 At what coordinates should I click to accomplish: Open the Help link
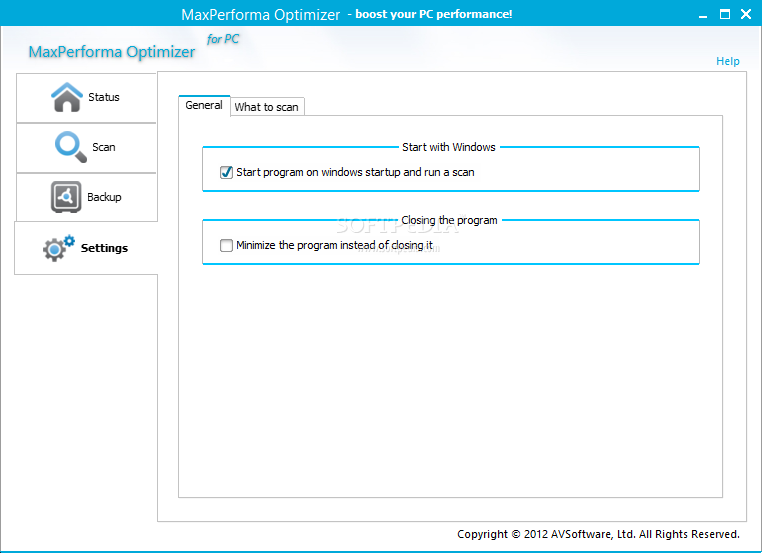pos(727,61)
